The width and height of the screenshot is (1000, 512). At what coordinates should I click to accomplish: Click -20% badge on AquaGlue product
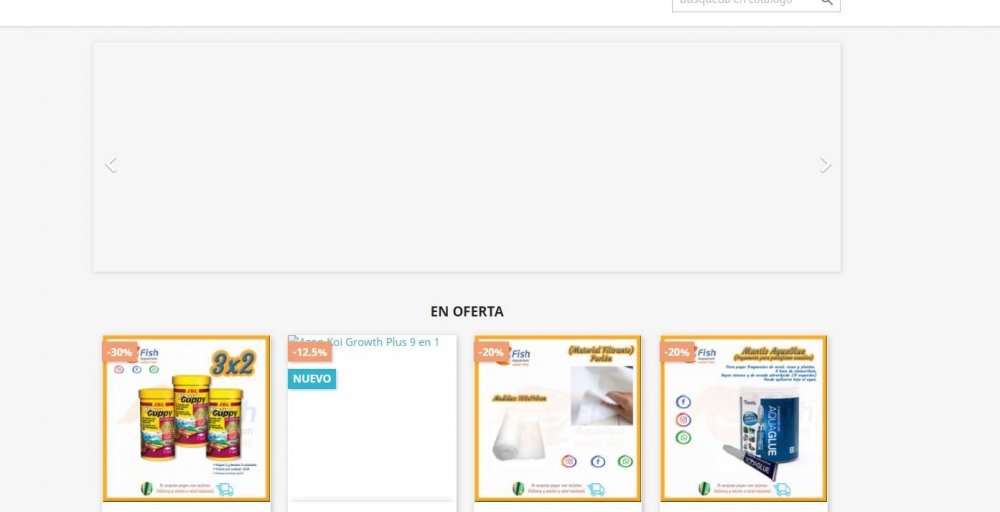677,352
